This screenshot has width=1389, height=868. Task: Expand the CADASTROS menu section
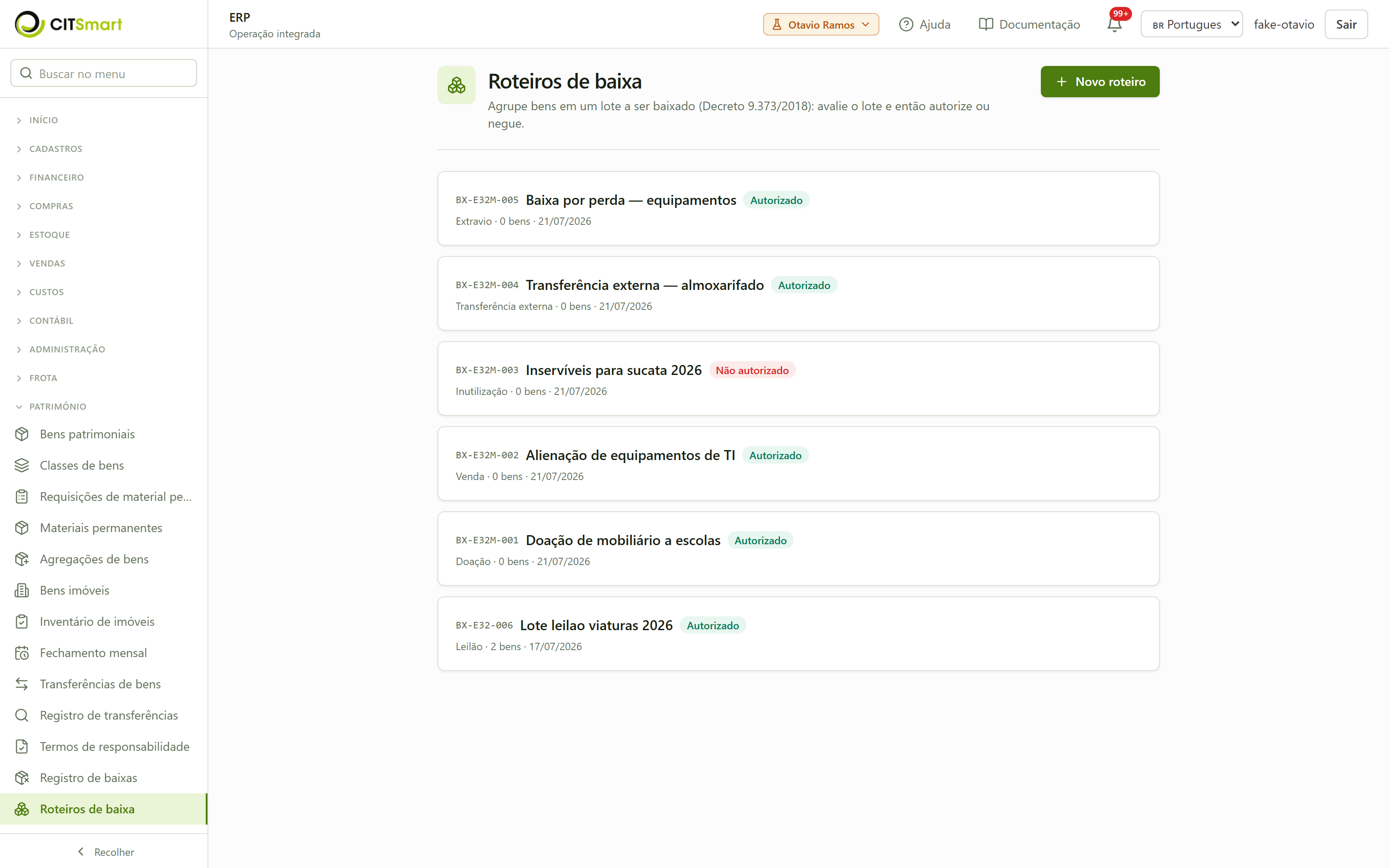(104, 149)
